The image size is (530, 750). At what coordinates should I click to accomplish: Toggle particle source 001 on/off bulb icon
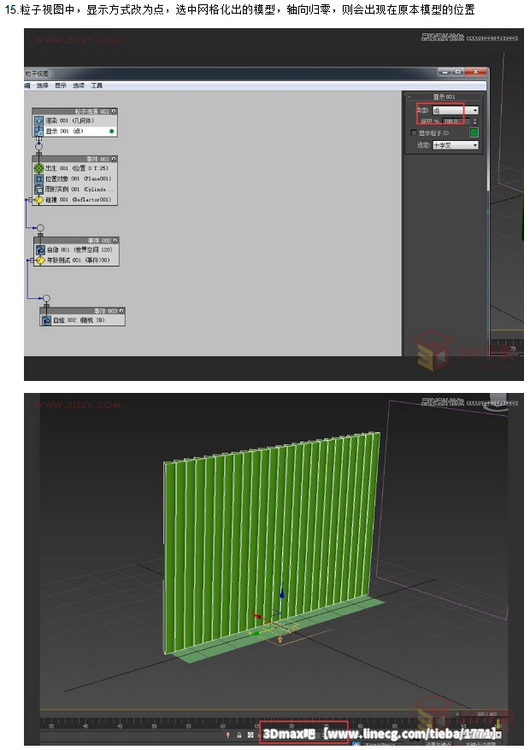(114, 111)
